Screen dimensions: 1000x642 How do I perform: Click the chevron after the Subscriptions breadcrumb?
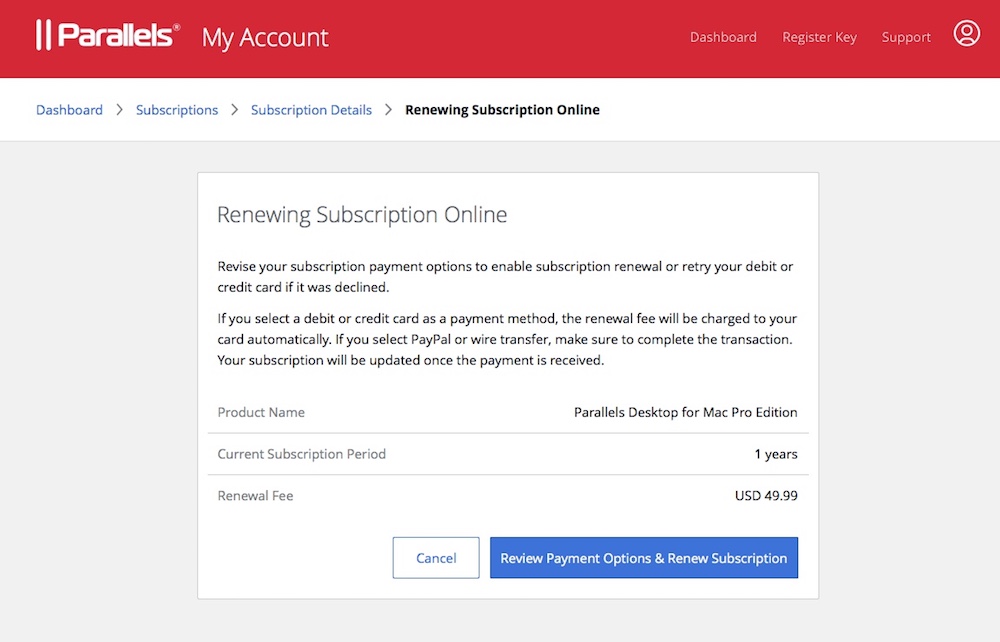point(235,110)
